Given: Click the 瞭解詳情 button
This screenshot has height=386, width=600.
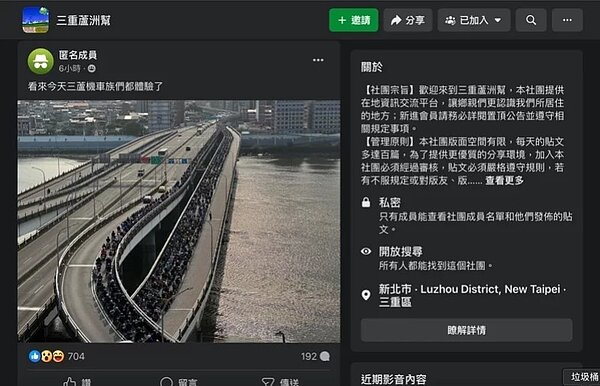Looking at the screenshot, I should point(466,330).
